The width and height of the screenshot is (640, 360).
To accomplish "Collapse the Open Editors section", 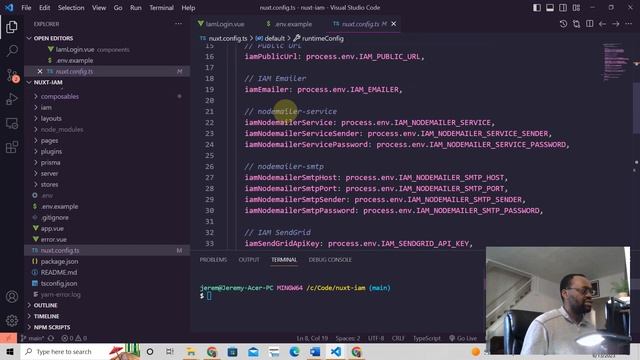I will point(53,38).
